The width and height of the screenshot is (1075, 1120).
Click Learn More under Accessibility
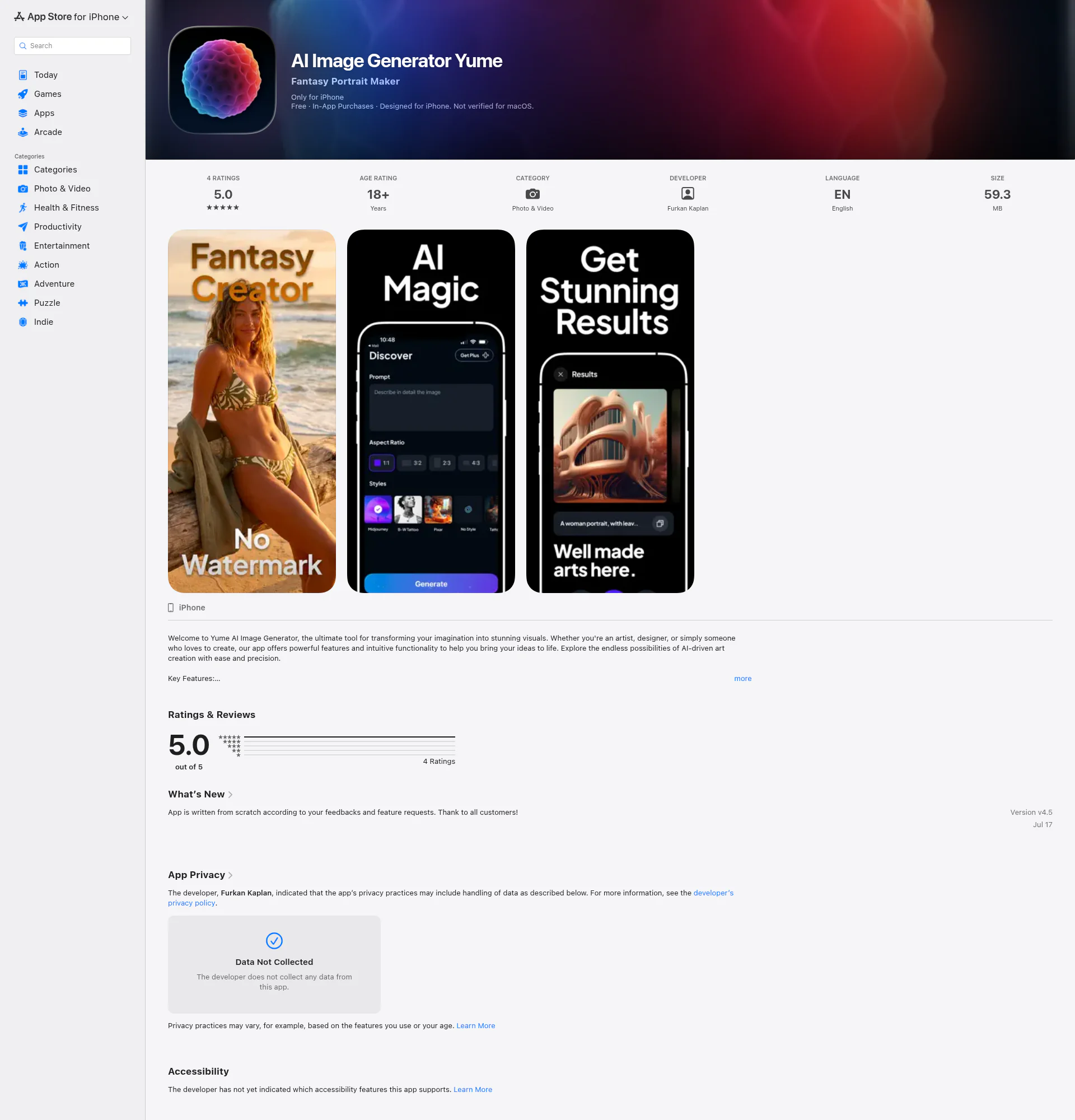coord(473,1090)
